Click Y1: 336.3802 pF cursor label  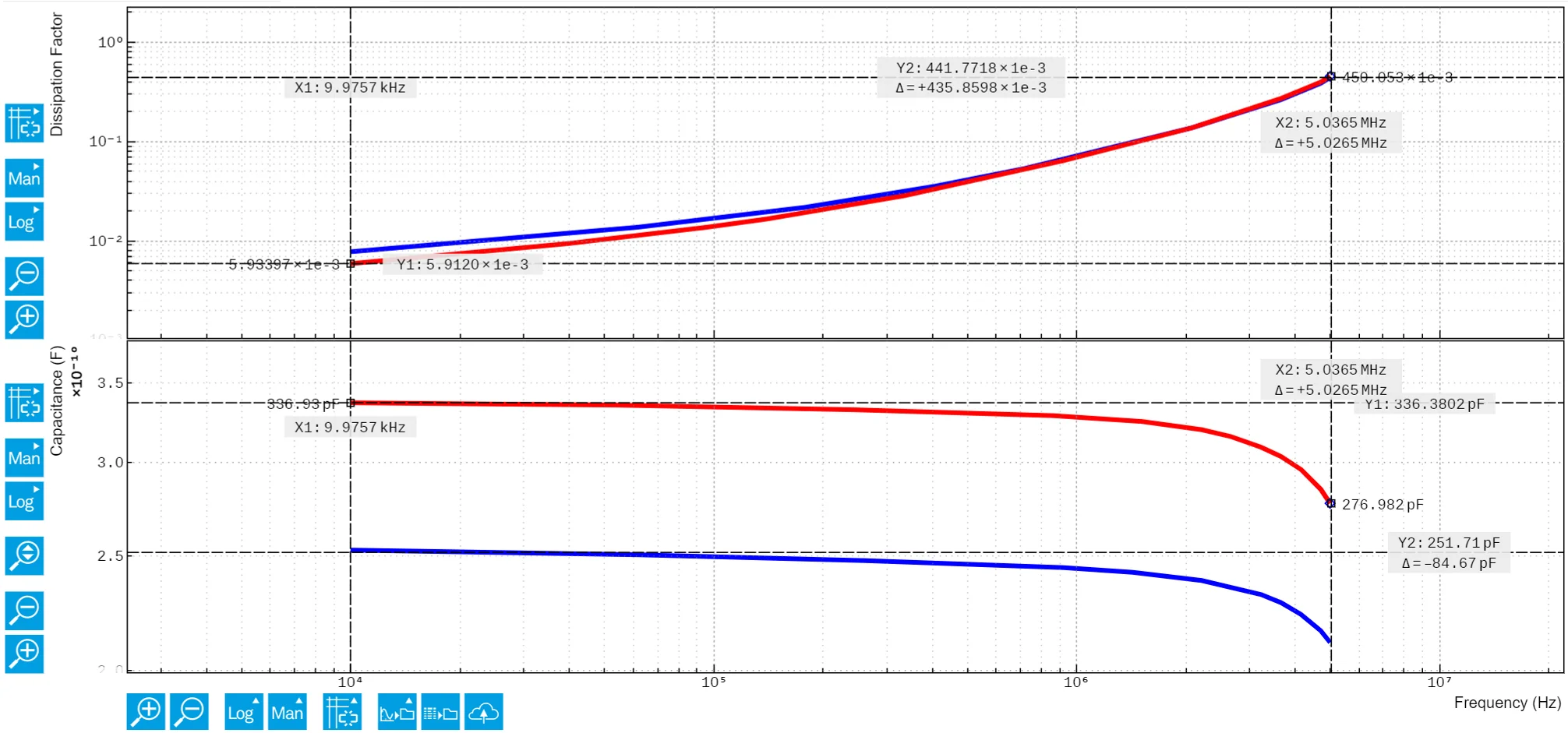click(x=1425, y=404)
